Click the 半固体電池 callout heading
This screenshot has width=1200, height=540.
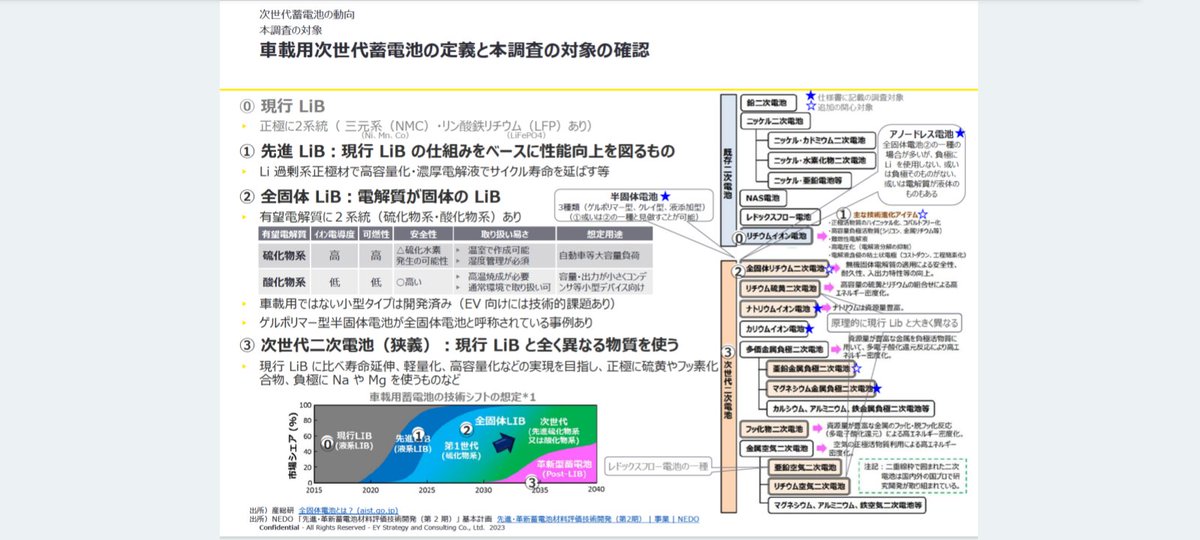pos(636,198)
